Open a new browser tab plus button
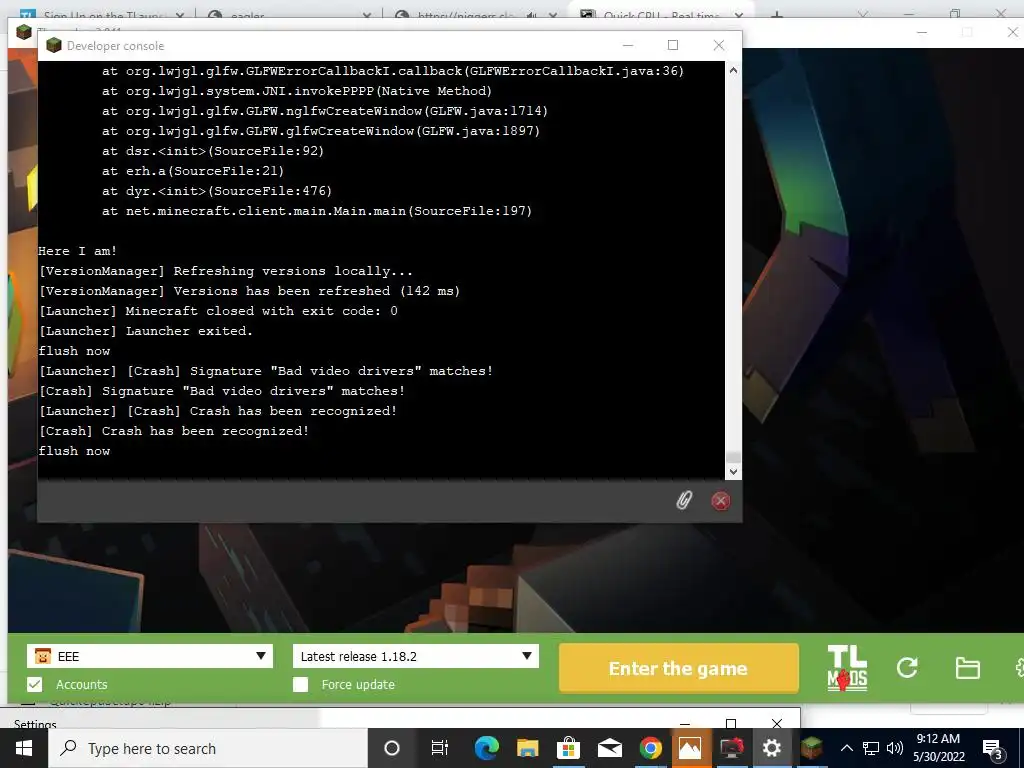The image size is (1024, 768). 776,14
